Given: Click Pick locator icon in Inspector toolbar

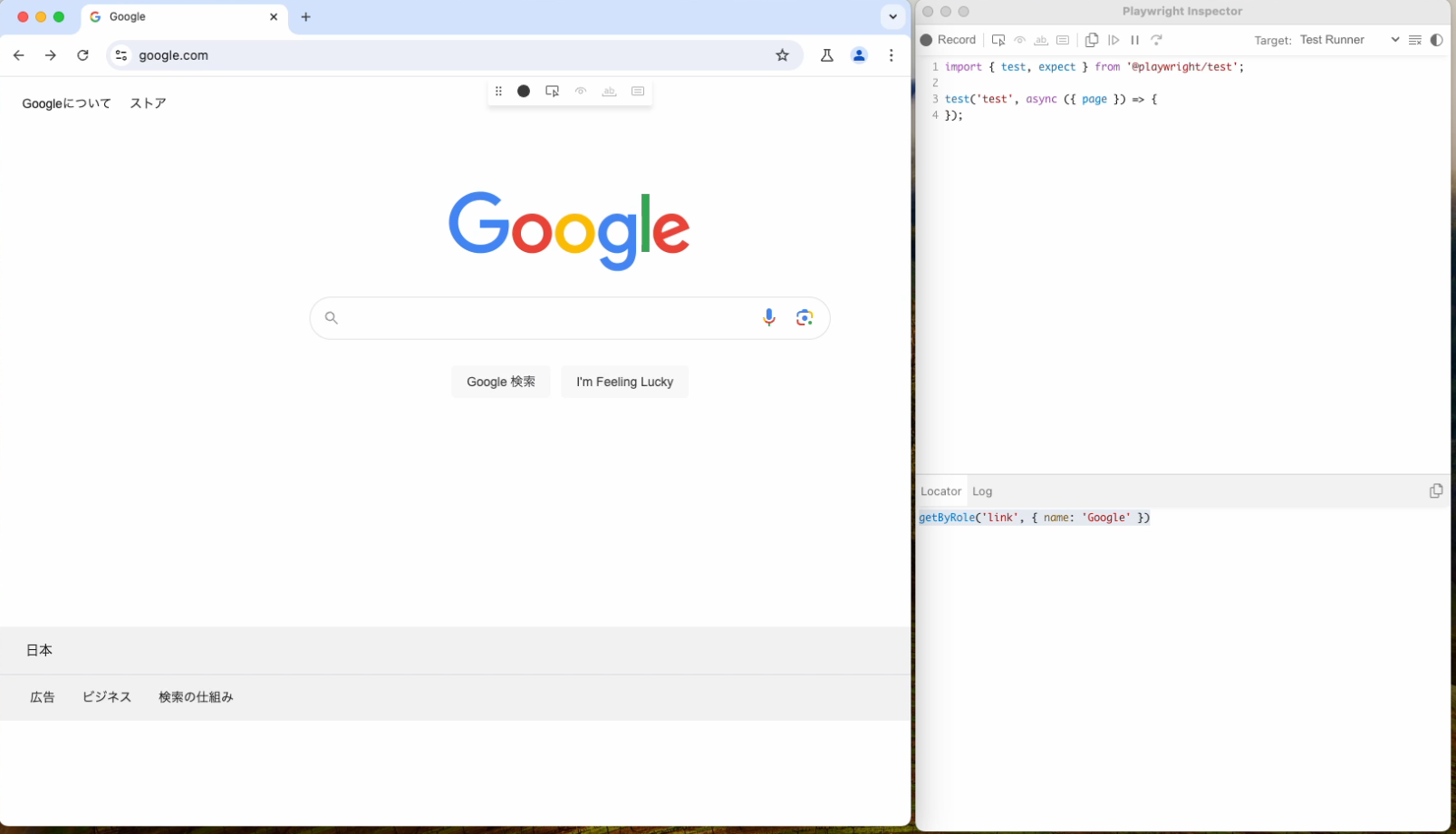Looking at the screenshot, I should click(998, 40).
